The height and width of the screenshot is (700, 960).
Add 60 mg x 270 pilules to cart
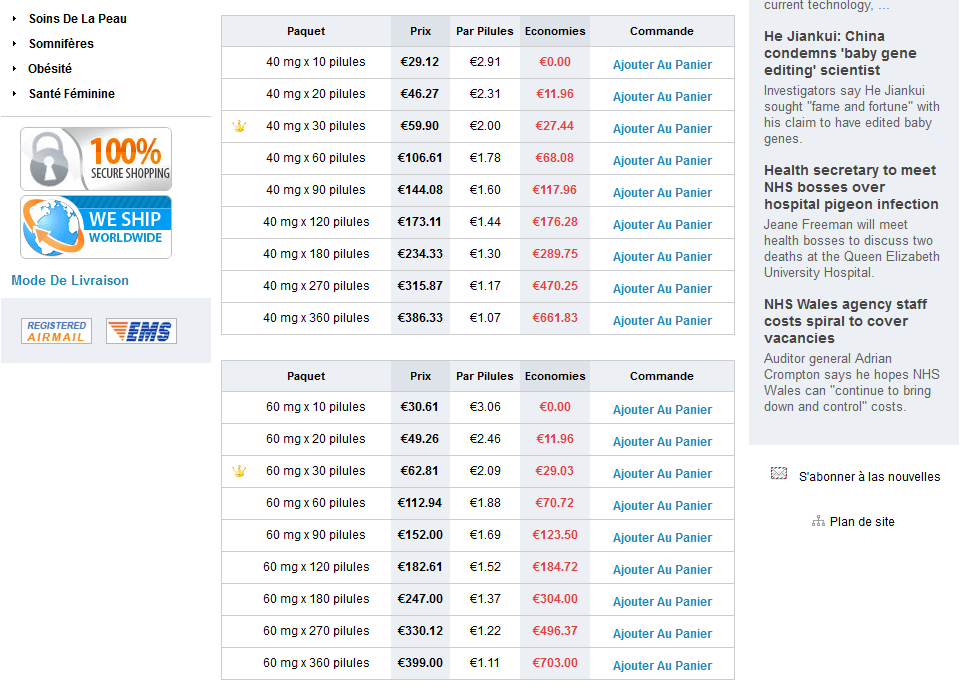point(662,634)
